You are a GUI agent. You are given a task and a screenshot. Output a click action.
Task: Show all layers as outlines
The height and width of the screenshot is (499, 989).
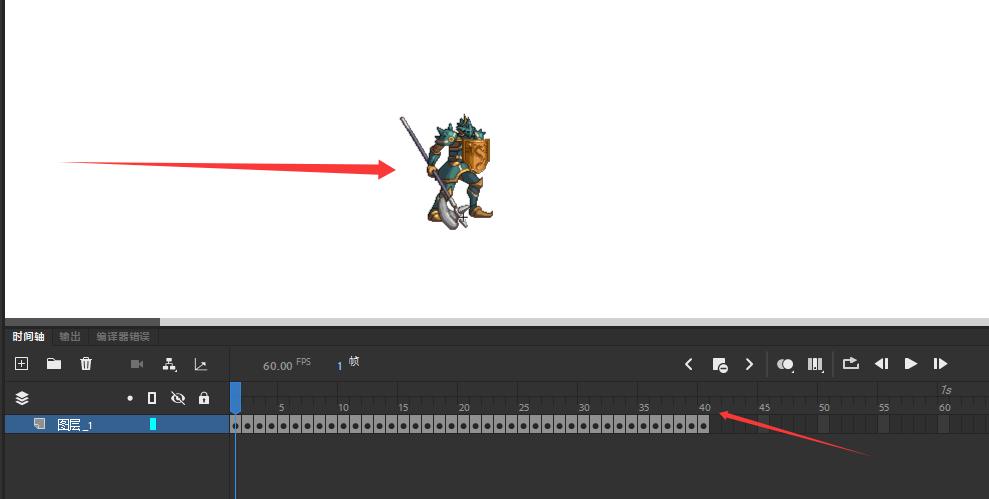click(x=152, y=398)
